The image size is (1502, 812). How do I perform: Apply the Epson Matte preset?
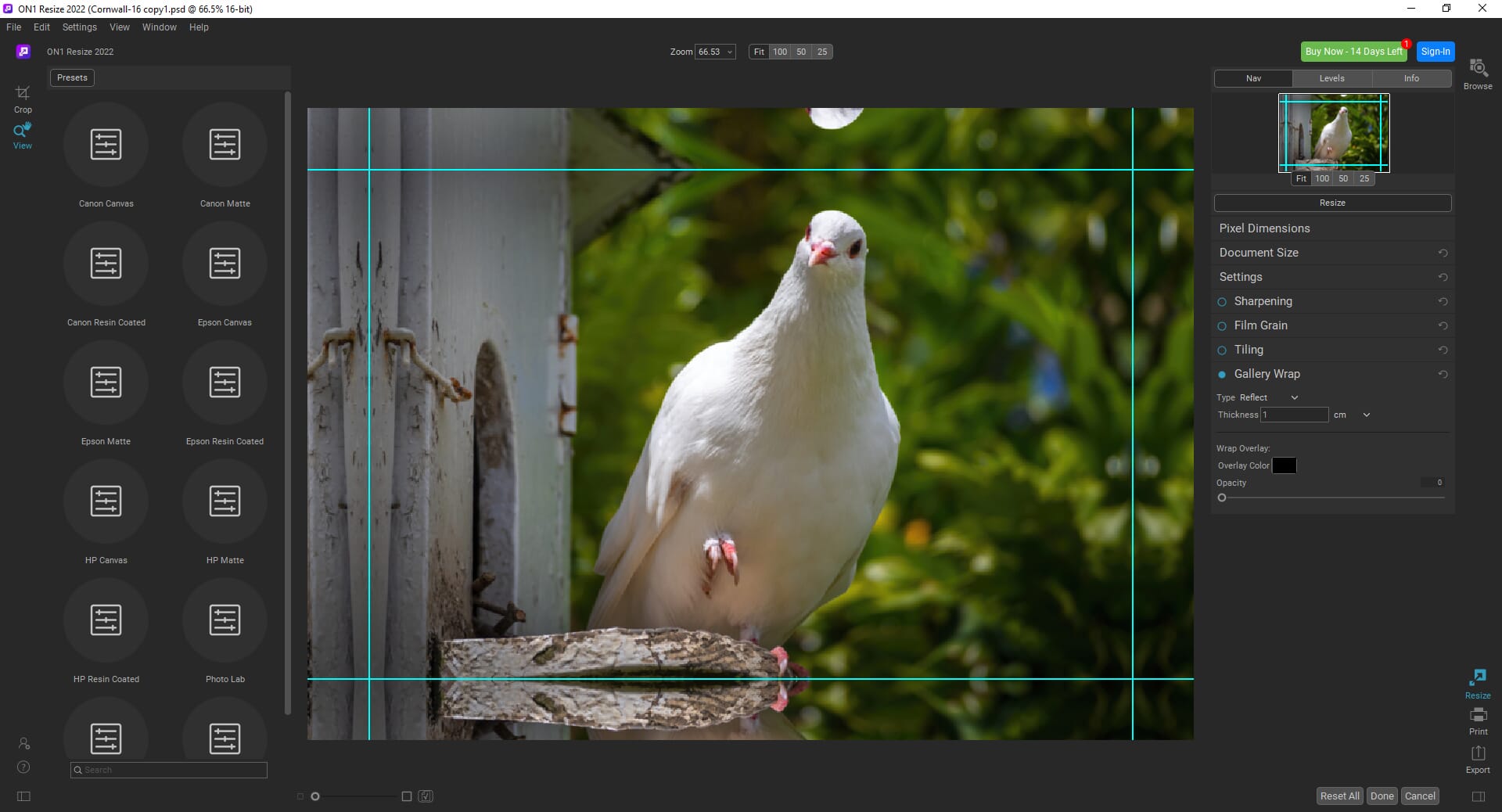point(106,383)
